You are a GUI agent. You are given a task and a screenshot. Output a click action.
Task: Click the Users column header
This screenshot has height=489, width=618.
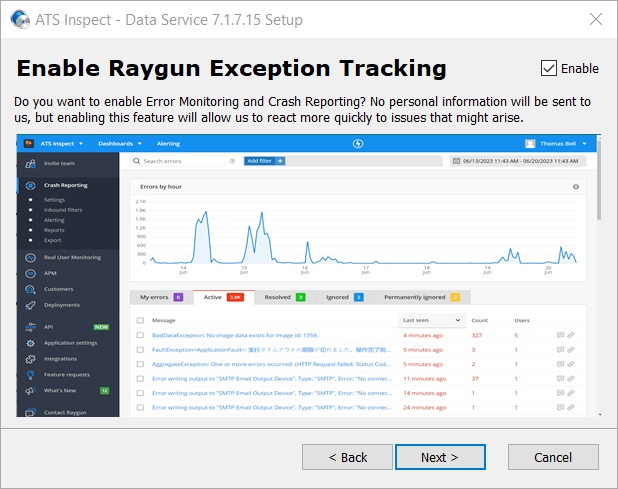coord(522,320)
